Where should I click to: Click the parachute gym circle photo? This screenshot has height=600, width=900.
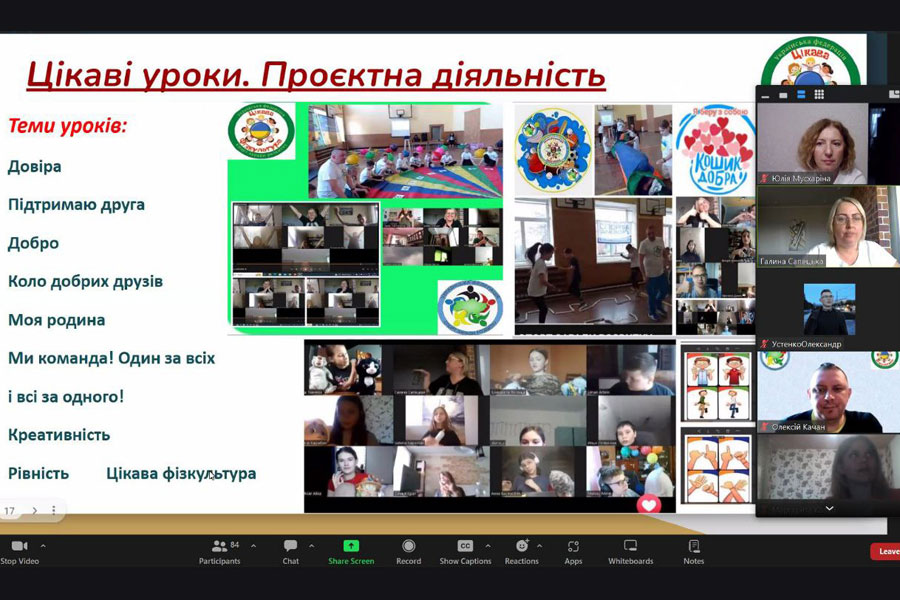point(405,150)
